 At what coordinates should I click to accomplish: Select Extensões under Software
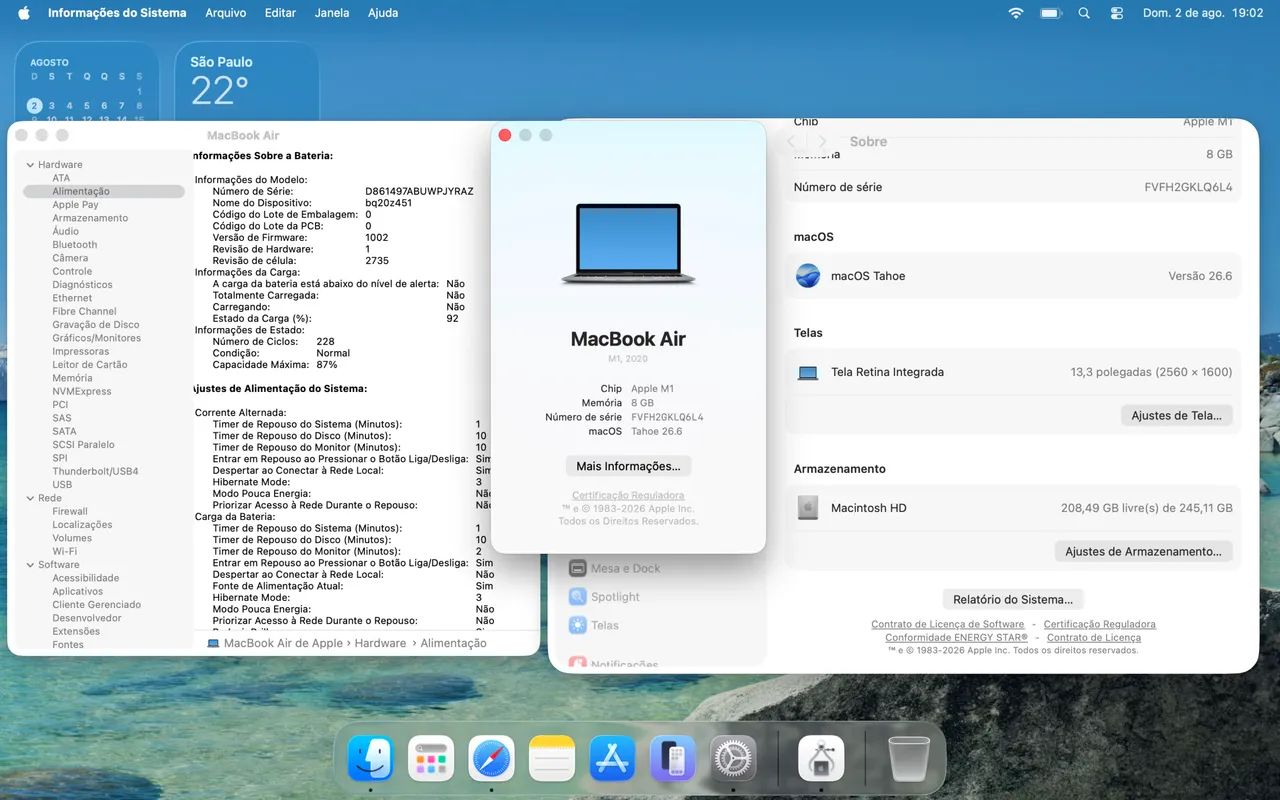click(76, 631)
